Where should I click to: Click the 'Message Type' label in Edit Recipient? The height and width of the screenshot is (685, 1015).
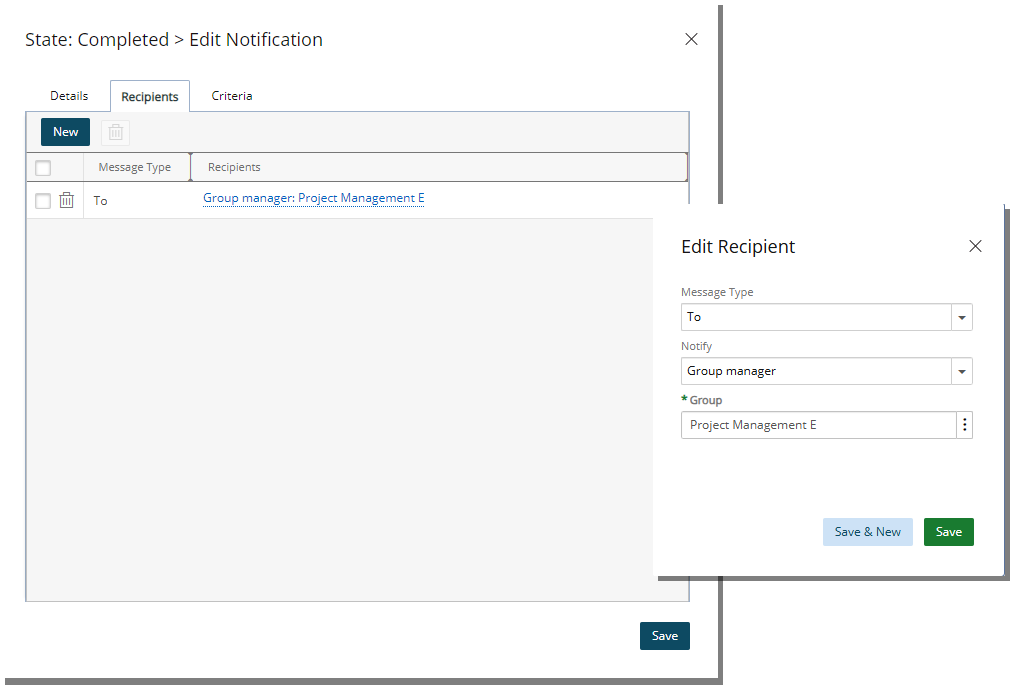(x=717, y=292)
